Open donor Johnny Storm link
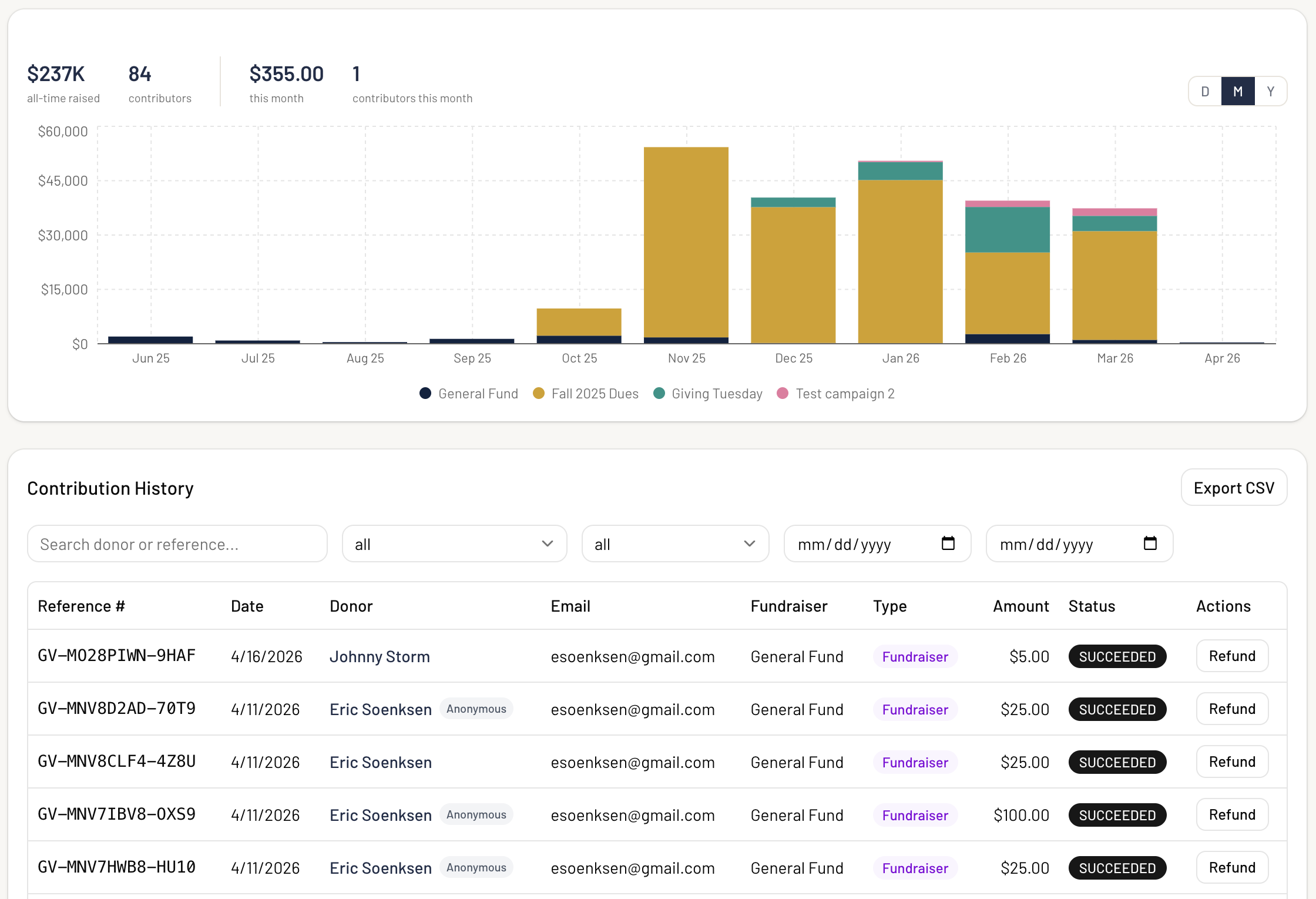 380,657
